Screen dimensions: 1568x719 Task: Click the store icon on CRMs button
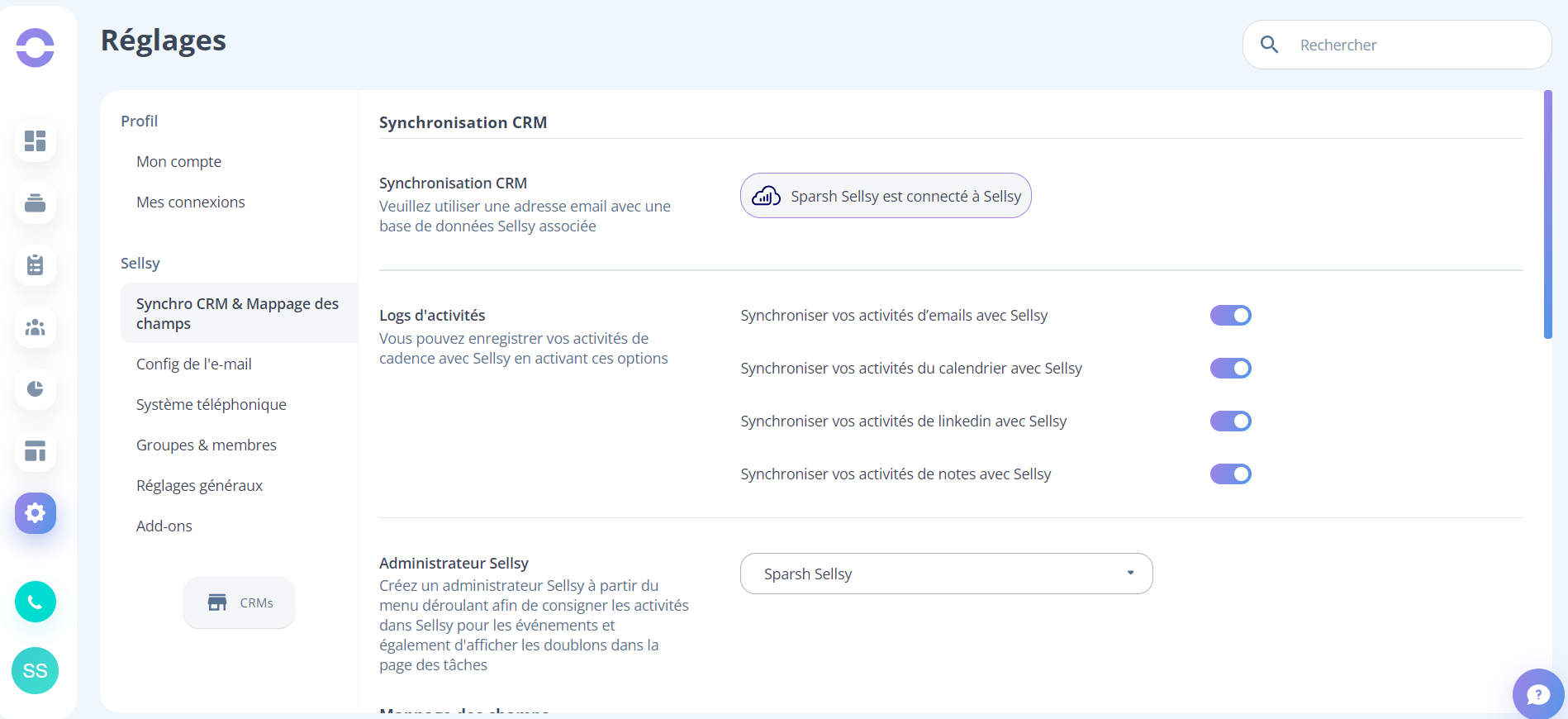tap(217, 602)
